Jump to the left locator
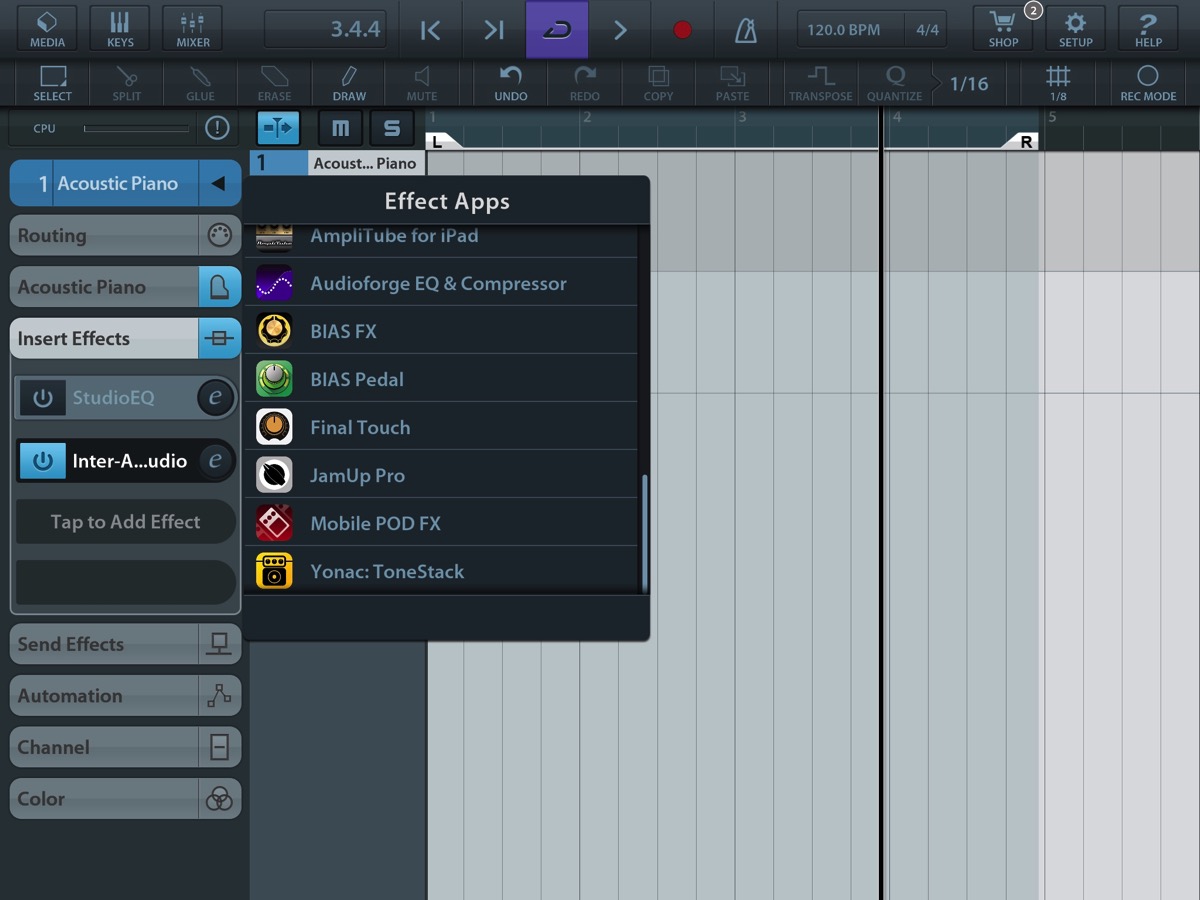Image resolution: width=1200 pixels, height=900 pixels. [430, 30]
